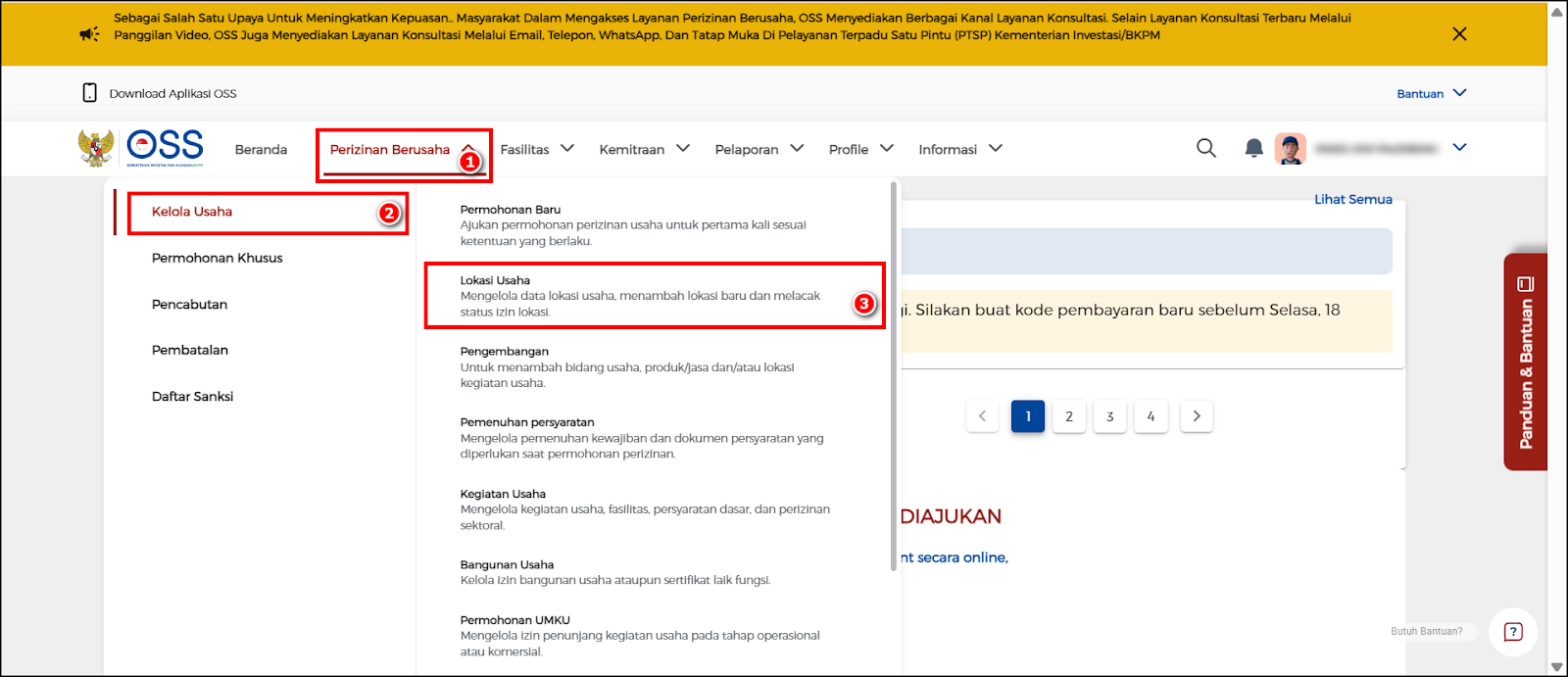Click the OSS logo

pos(164,147)
